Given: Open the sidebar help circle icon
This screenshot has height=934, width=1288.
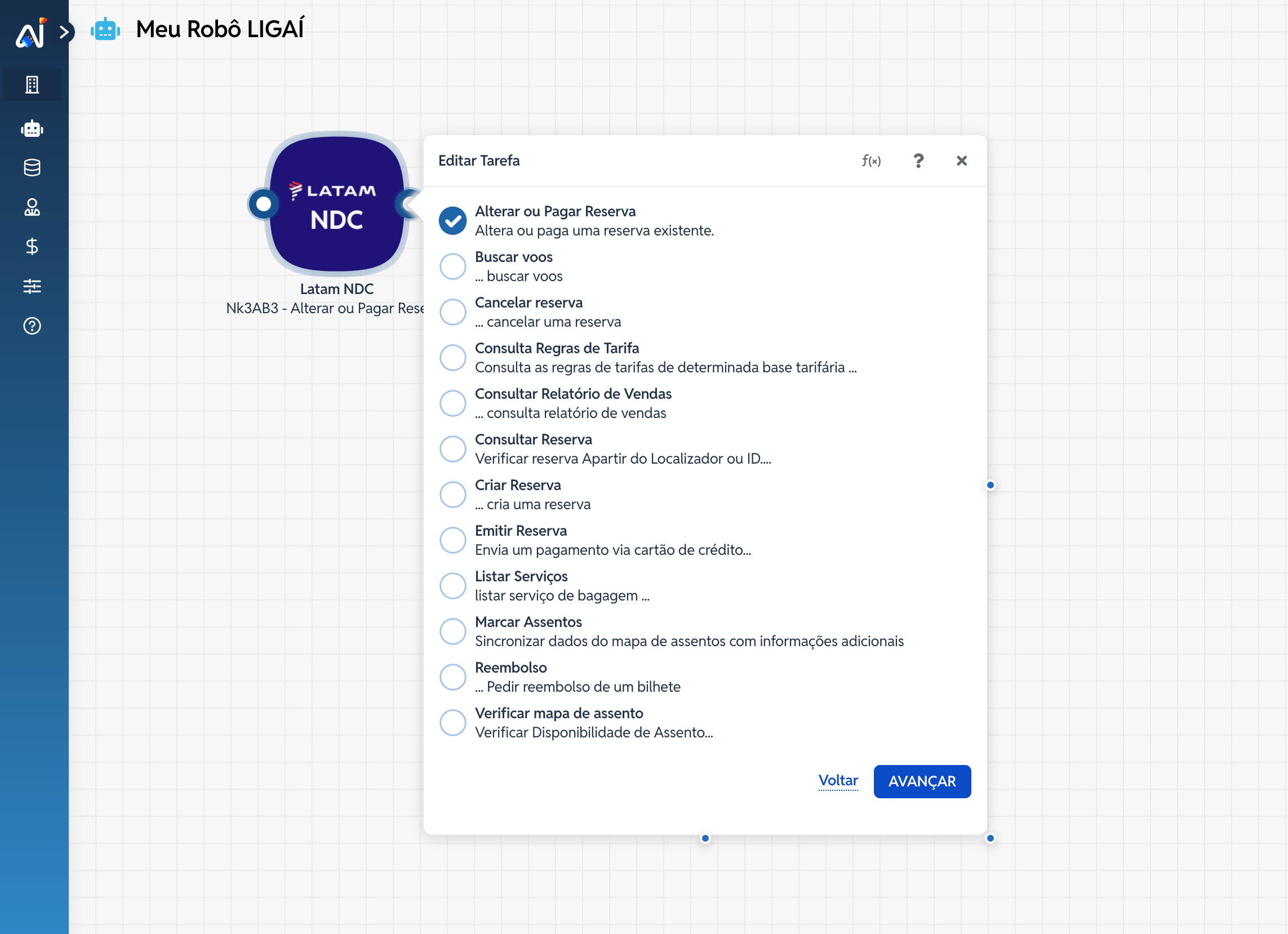Looking at the screenshot, I should click(x=32, y=326).
